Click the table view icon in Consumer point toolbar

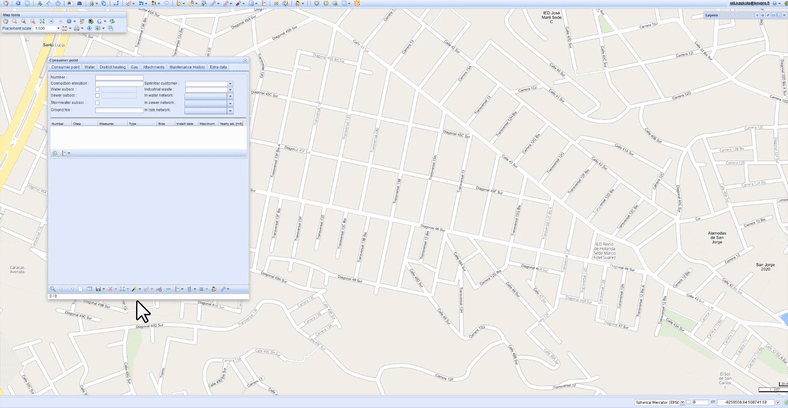point(89,289)
